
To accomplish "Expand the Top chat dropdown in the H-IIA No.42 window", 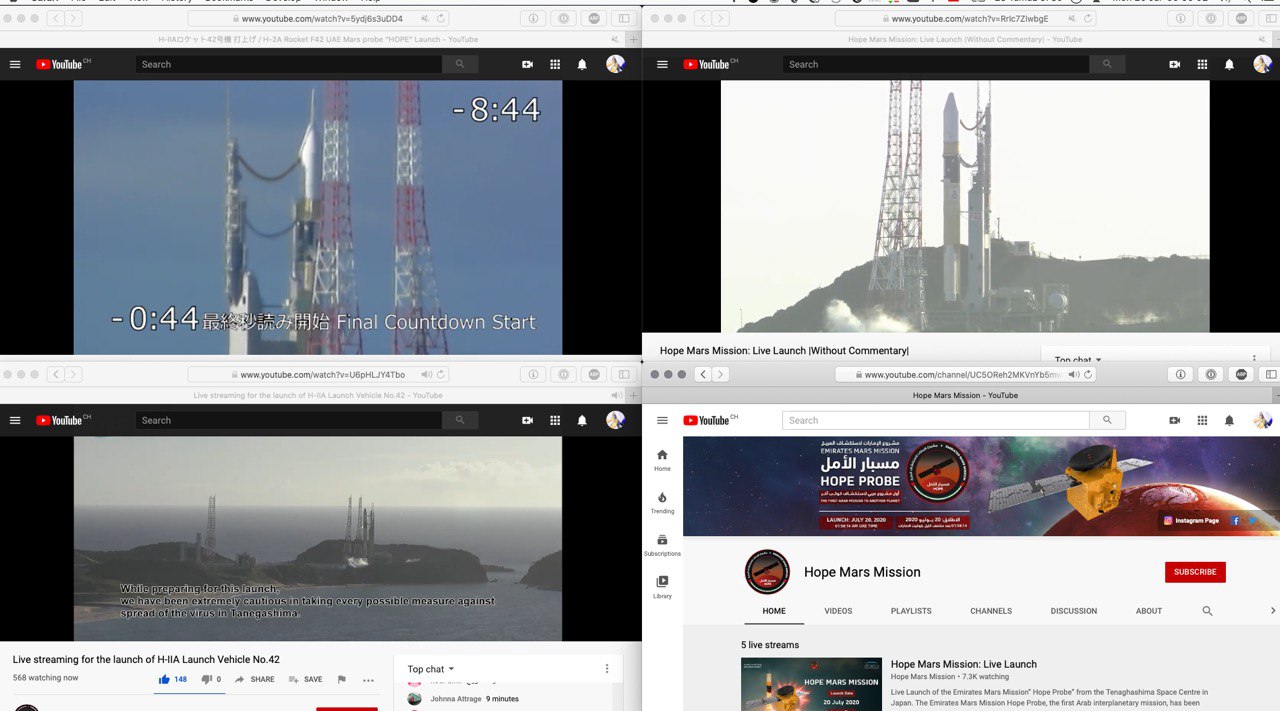I will pos(431,669).
